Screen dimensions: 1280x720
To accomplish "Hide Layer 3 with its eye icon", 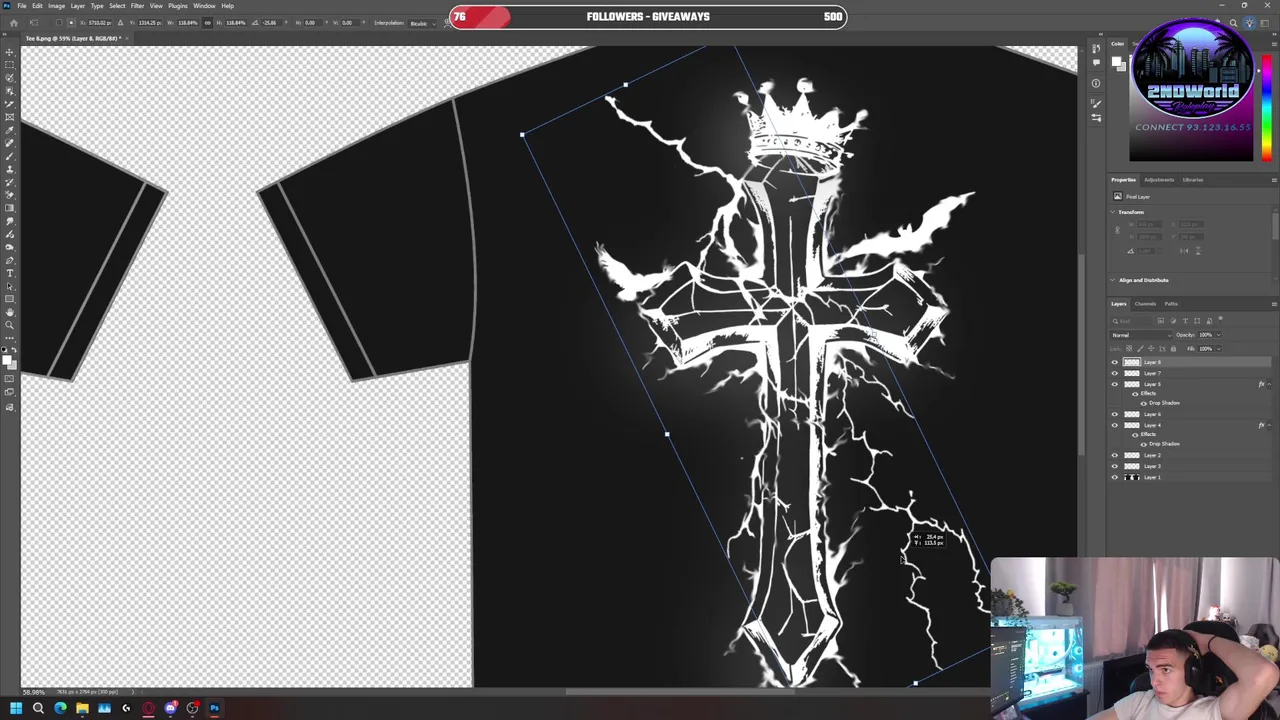I will [1115, 466].
